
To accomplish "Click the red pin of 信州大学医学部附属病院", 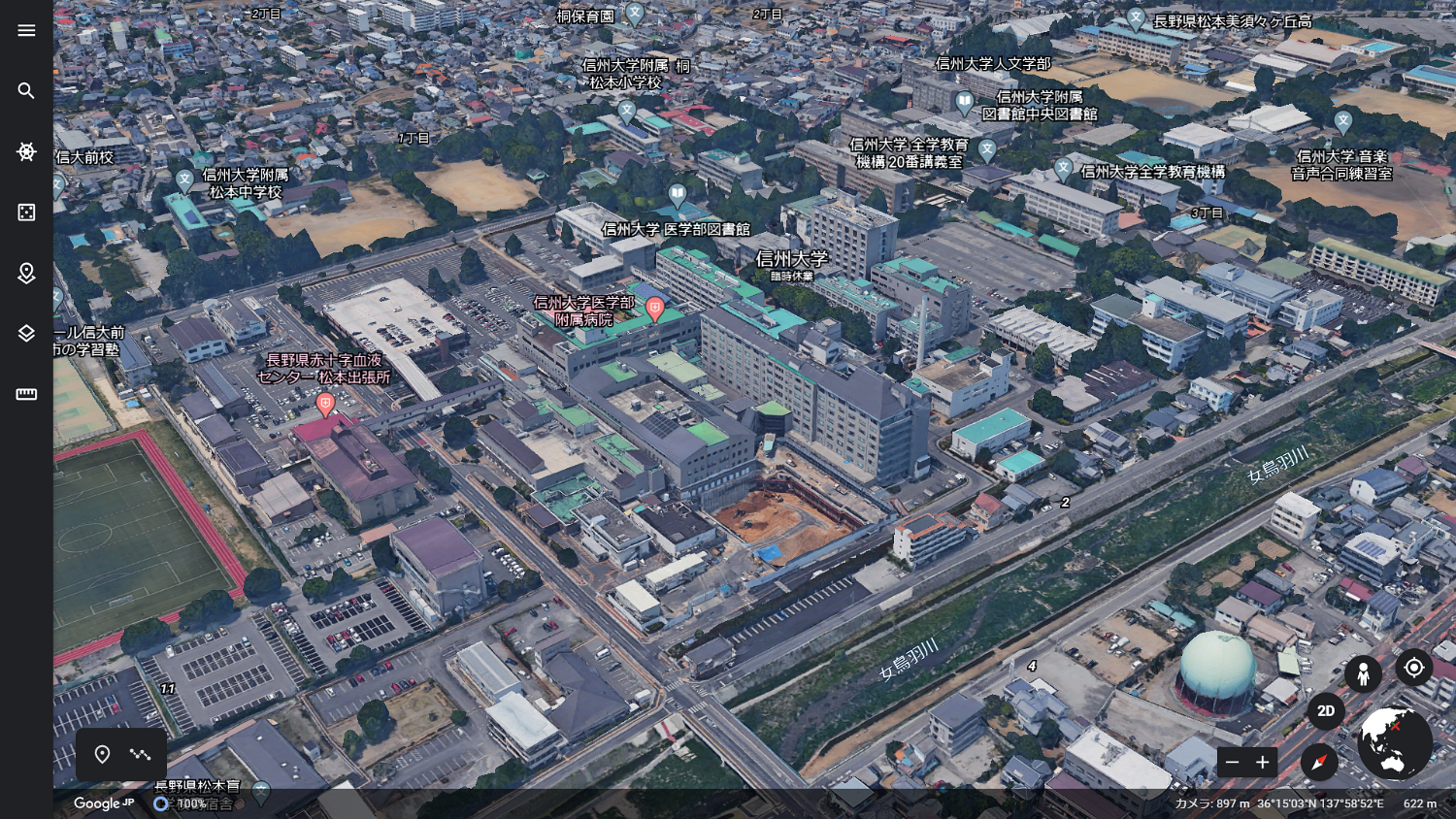I will tap(655, 310).
